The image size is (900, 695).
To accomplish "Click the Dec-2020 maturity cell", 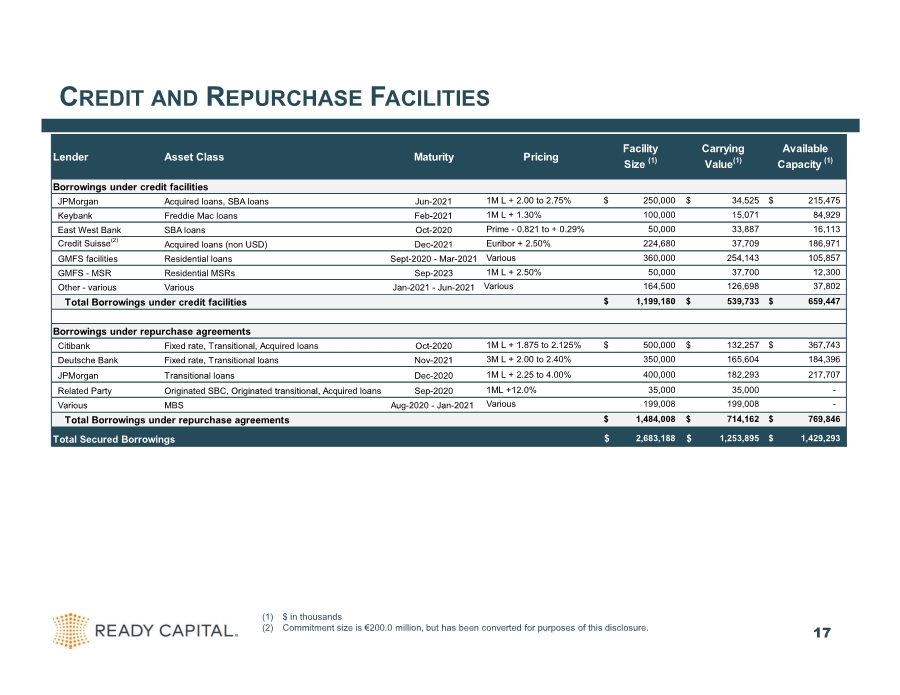I will (433, 376).
